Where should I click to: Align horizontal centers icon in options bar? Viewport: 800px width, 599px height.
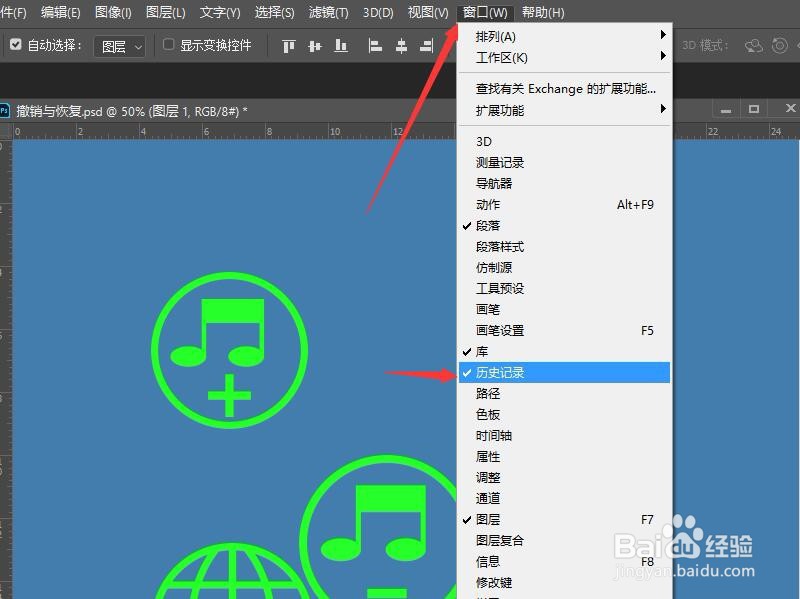coord(402,46)
